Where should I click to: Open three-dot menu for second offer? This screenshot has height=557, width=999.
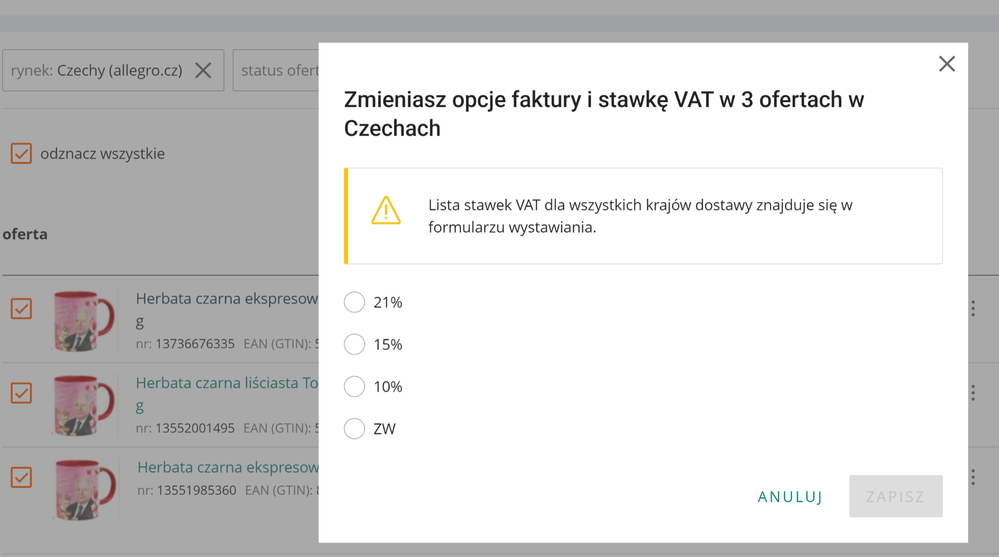(972, 393)
